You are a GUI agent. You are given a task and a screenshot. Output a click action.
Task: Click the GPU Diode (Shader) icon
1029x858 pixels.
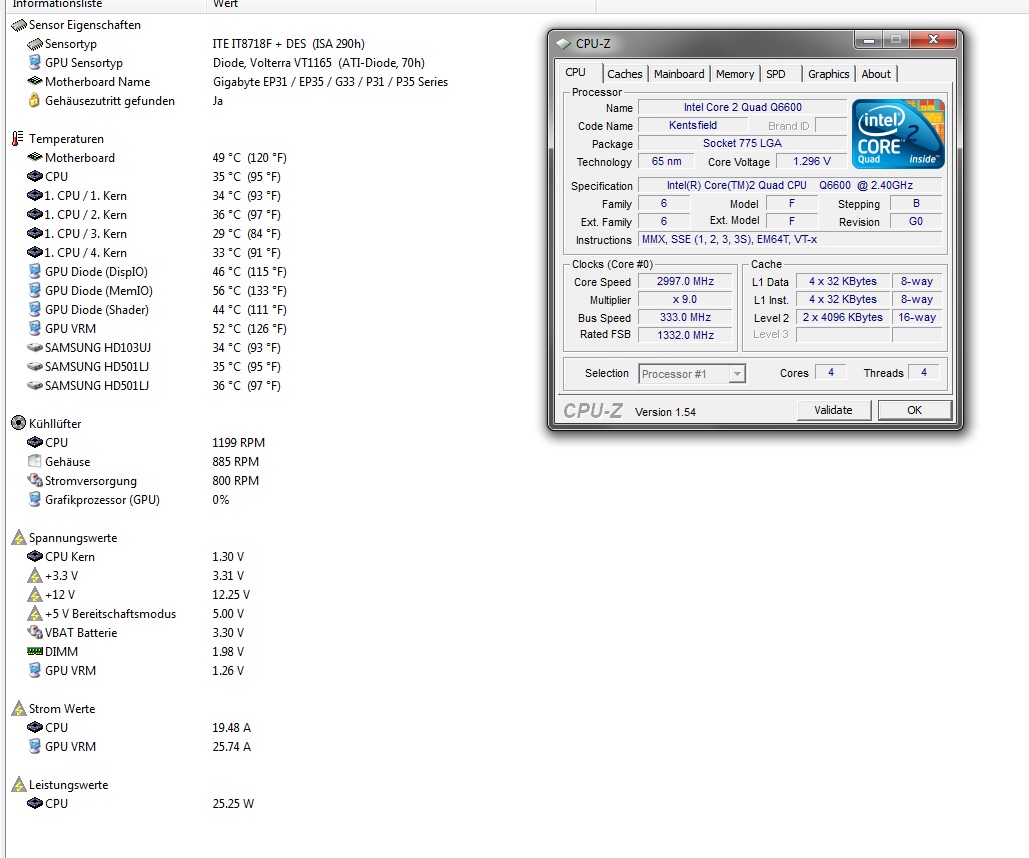pos(35,309)
